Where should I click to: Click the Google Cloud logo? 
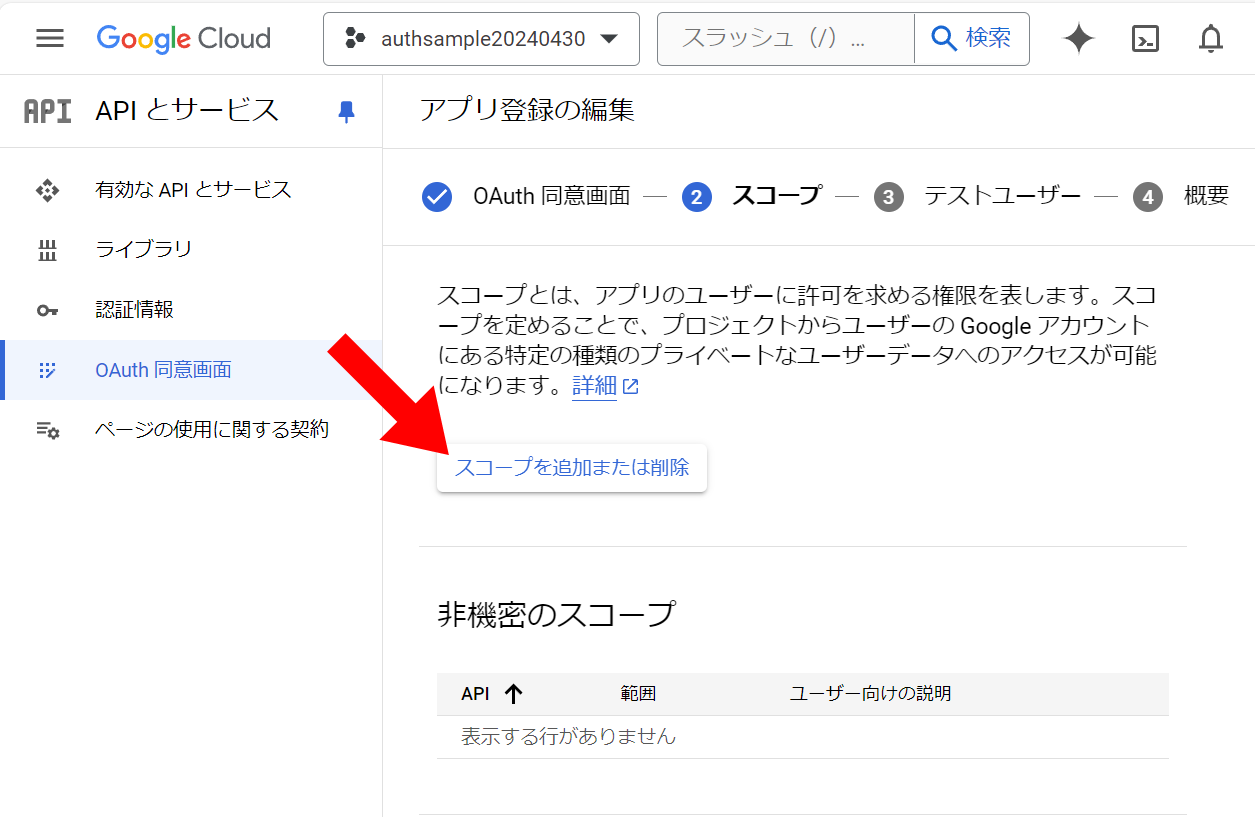point(184,39)
